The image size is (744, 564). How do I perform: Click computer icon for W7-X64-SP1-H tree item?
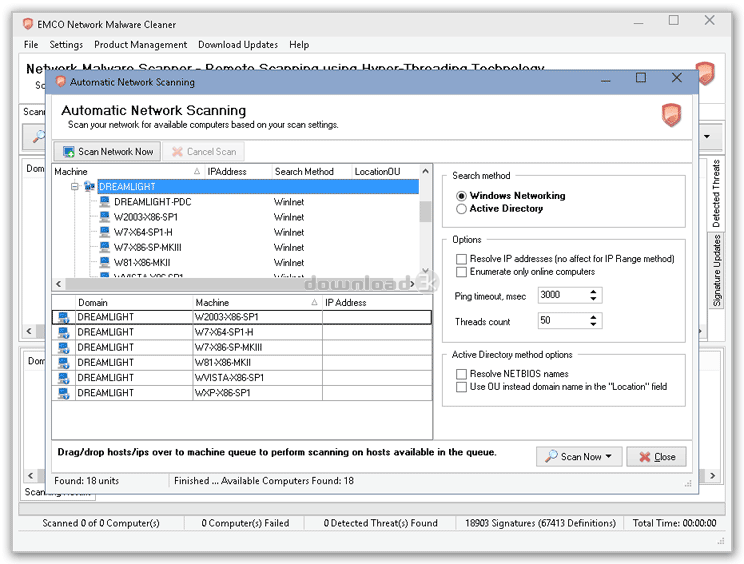tap(104, 232)
